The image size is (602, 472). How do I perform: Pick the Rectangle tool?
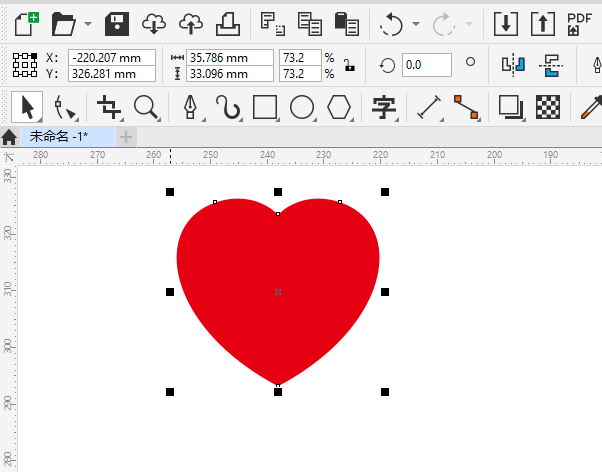pos(265,106)
